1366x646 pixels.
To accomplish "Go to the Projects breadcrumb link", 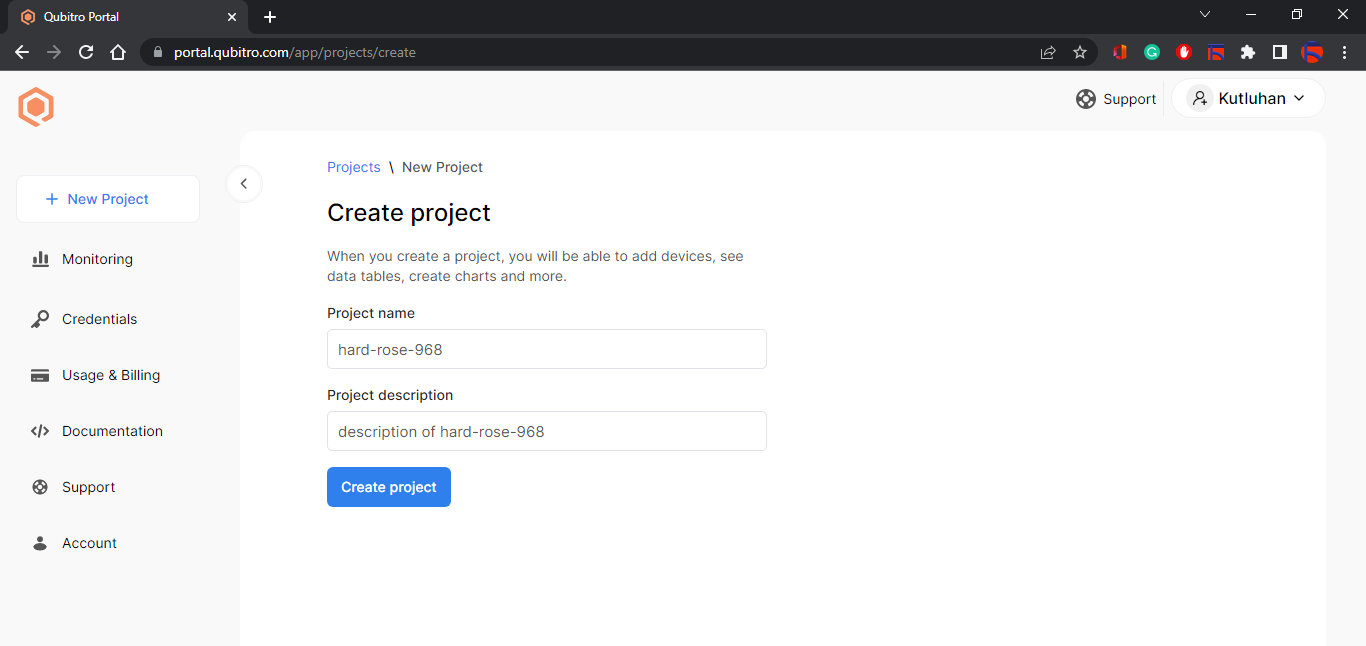I will click(x=354, y=167).
